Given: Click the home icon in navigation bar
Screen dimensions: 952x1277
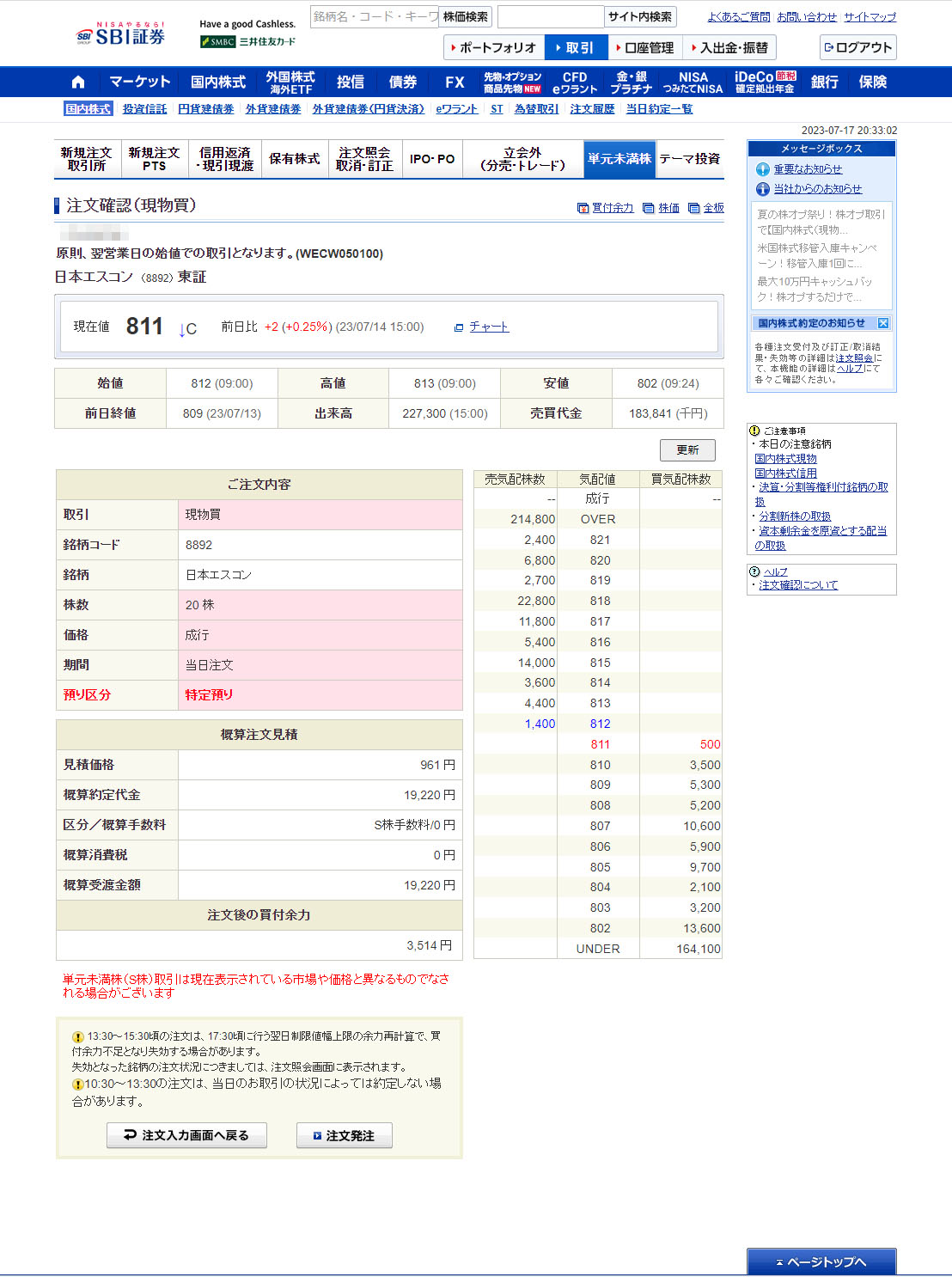Looking at the screenshot, I should click(78, 82).
